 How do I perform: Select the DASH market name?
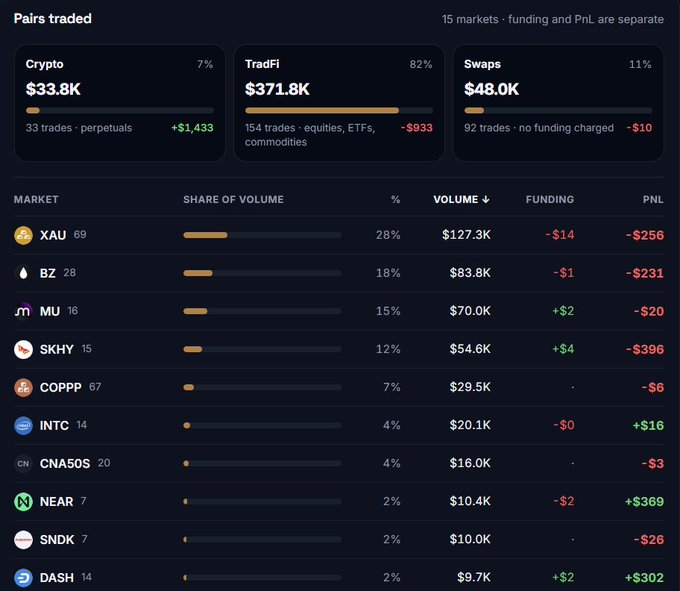point(57,578)
